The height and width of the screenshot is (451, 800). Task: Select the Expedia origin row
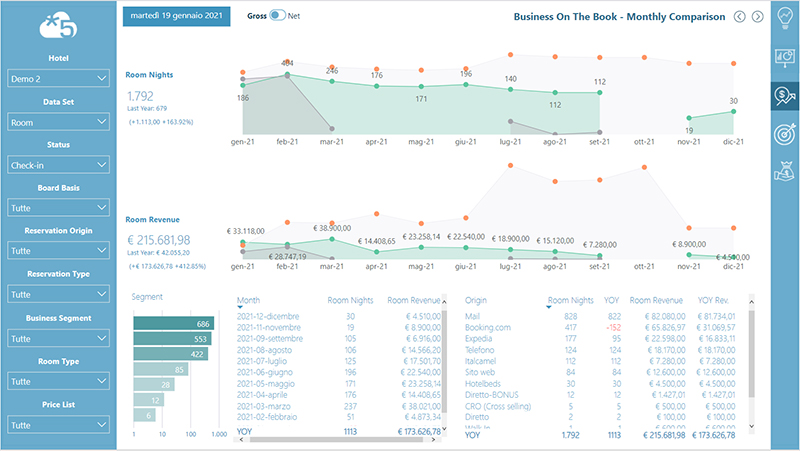coord(600,339)
